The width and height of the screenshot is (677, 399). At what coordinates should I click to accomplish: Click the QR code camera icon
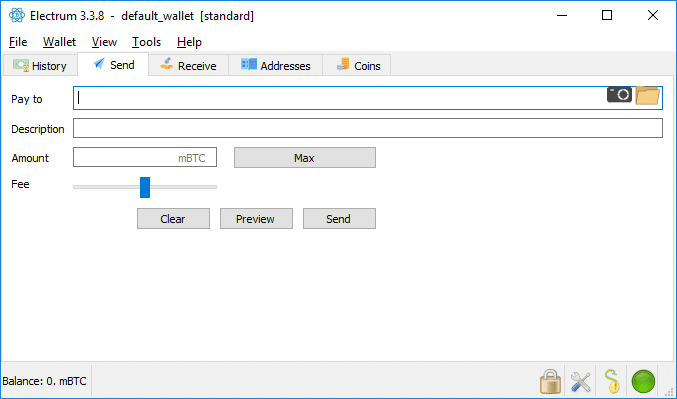pos(619,95)
